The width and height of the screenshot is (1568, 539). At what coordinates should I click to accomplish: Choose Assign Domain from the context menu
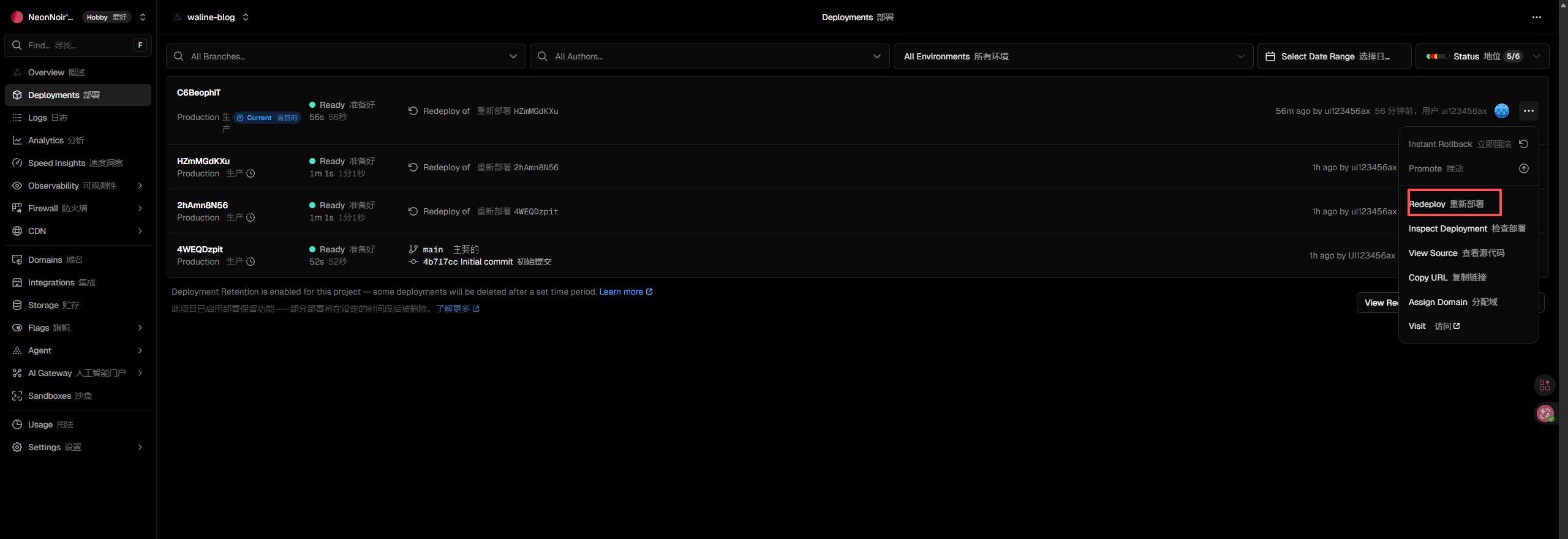(1469, 302)
